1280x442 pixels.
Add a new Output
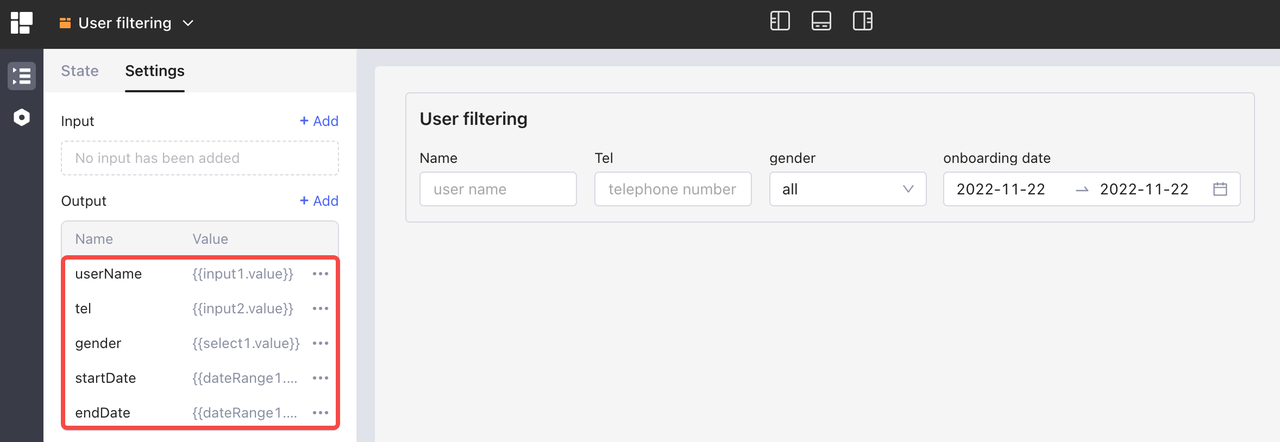[x=319, y=201]
